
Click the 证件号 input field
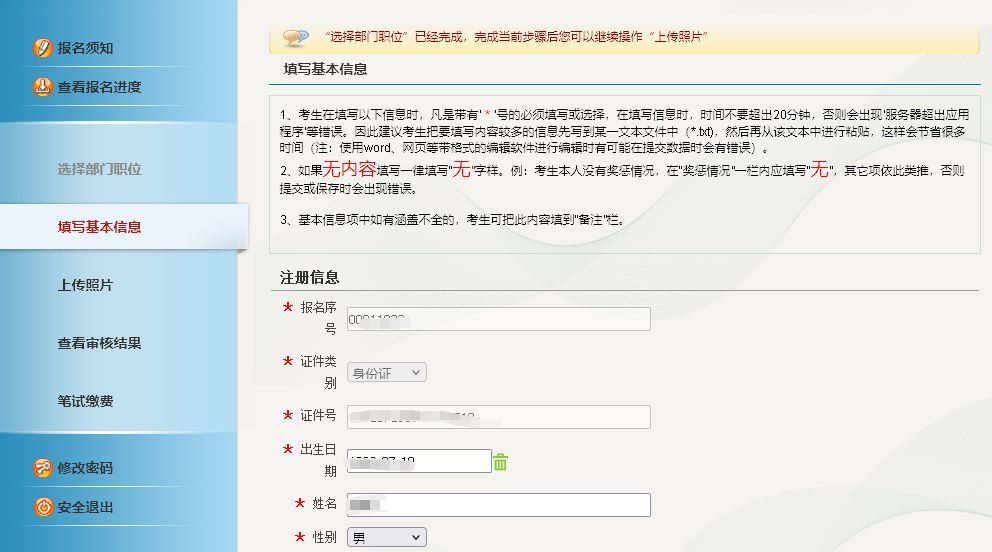[499, 417]
